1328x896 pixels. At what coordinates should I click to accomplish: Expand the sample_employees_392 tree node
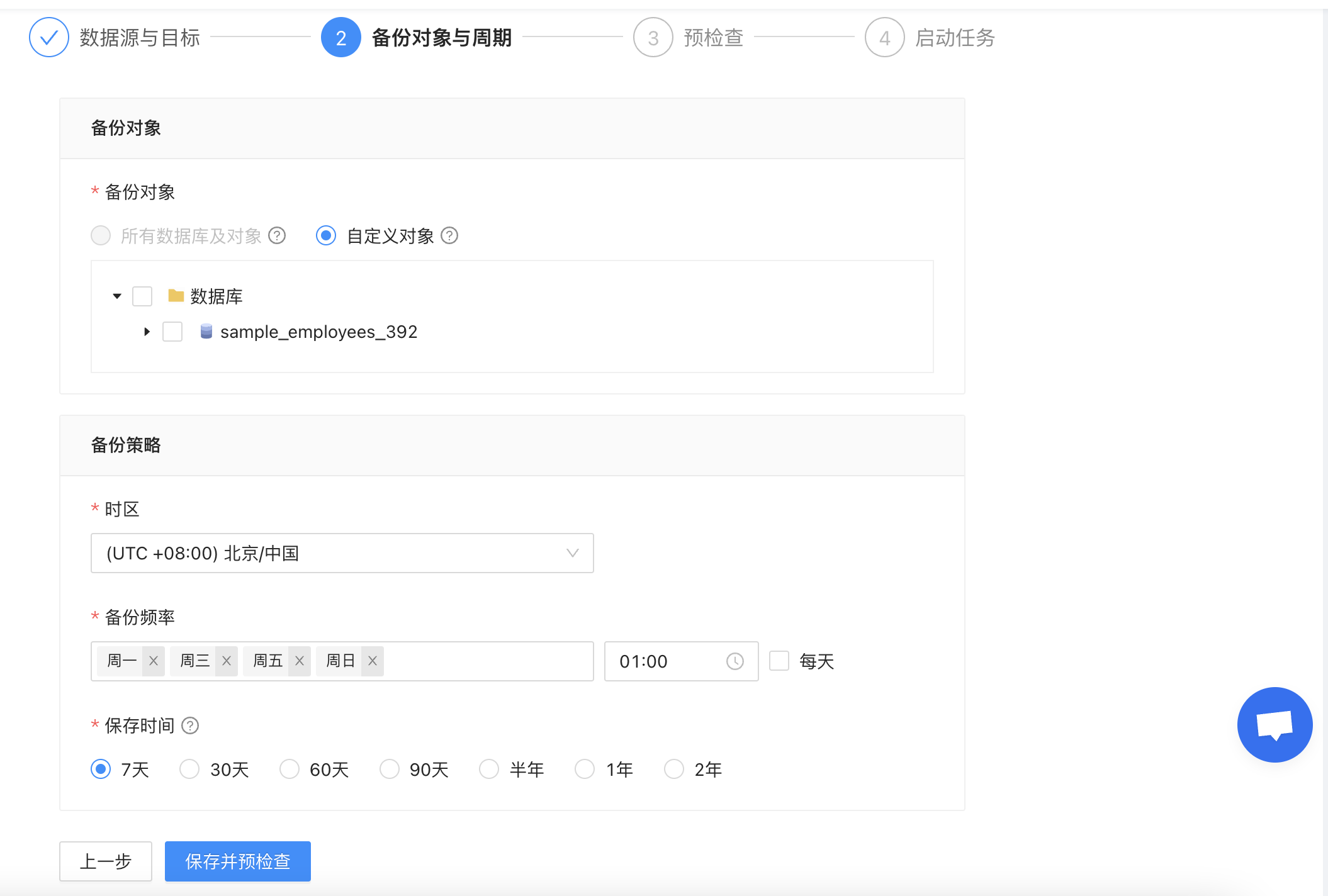click(x=147, y=332)
